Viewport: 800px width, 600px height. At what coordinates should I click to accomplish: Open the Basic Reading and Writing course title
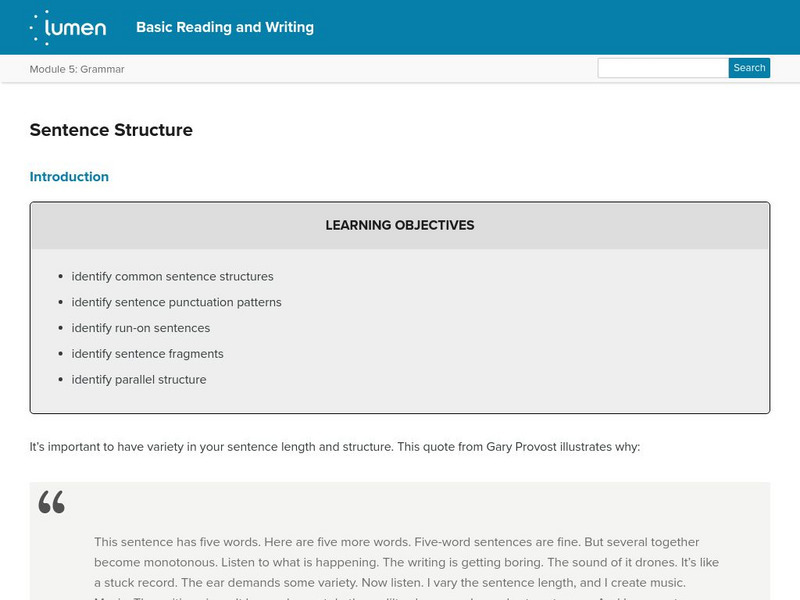click(225, 27)
